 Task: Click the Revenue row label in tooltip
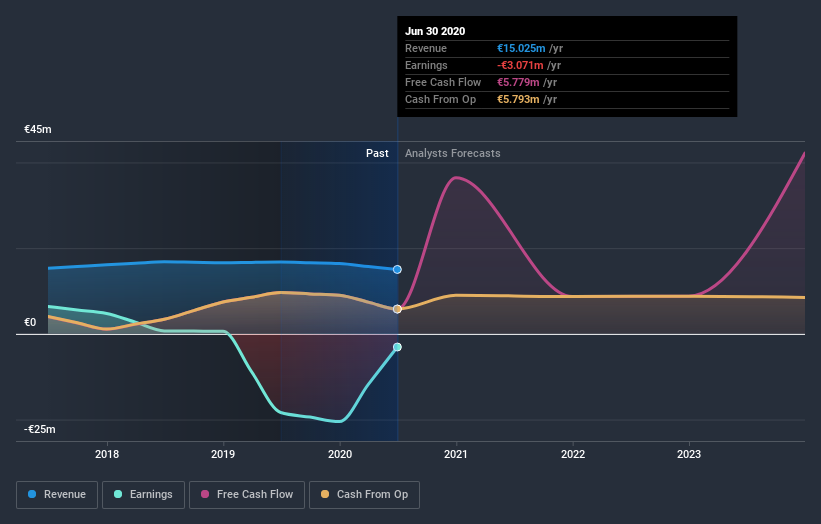426,48
